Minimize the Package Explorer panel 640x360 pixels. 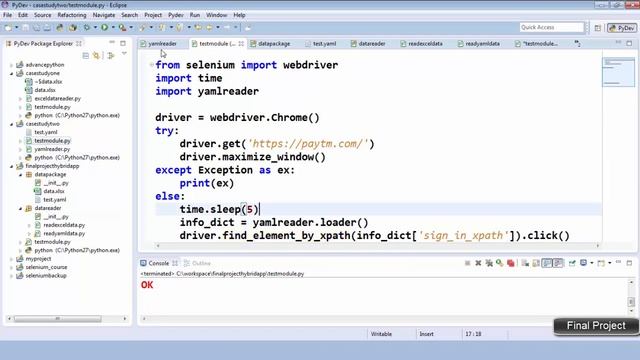coord(112,42)
